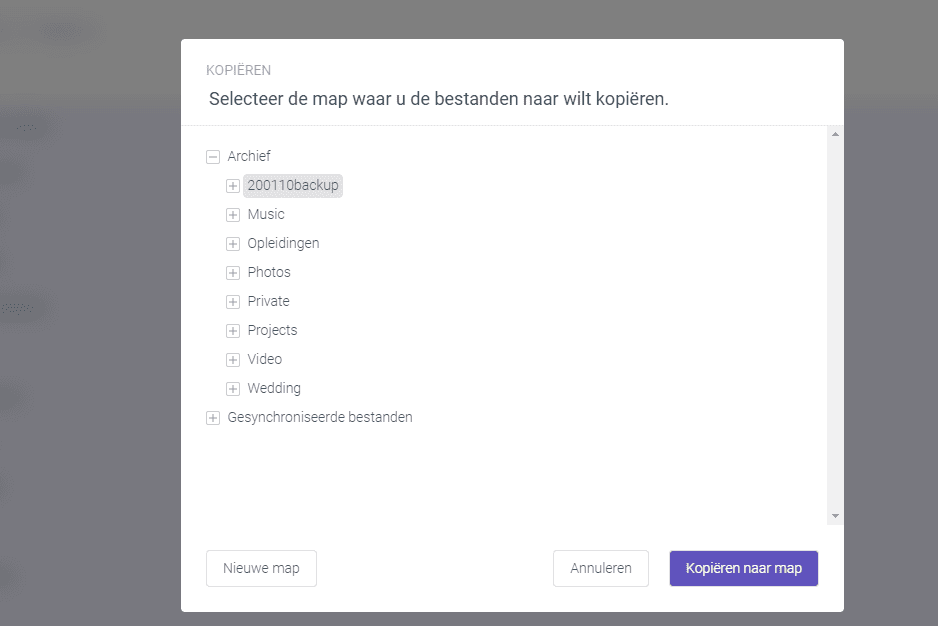Select the Gesynchroniseerde bestanden folder

(320, 417)
